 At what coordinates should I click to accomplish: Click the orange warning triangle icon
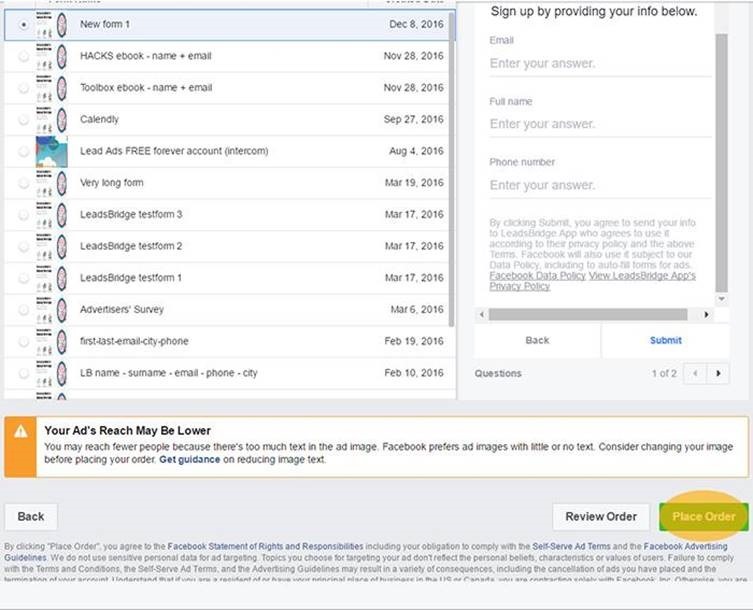click(x=20, y=432)
